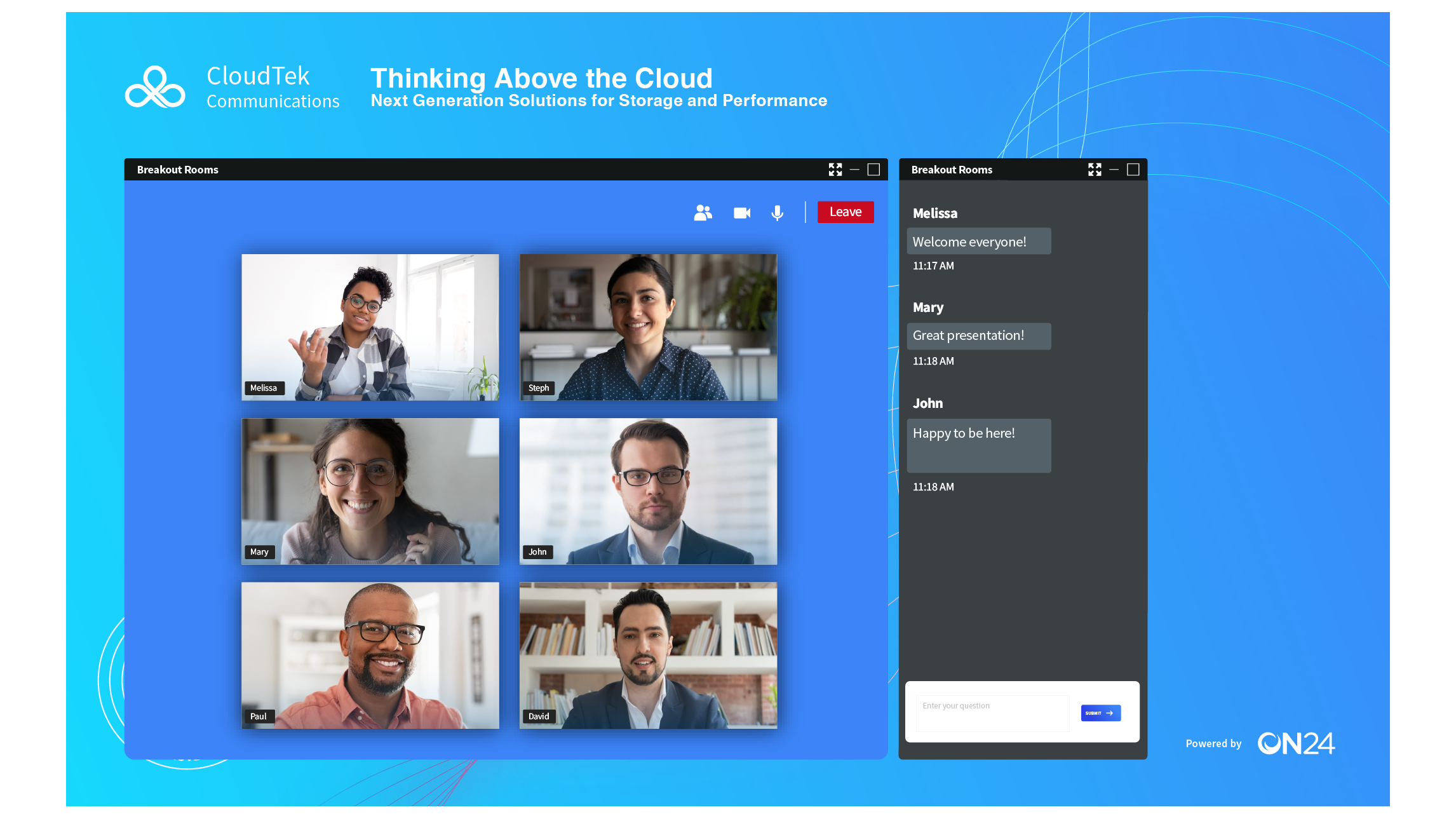
Task: Click the fullscreen icon on Breakout Rooms video panel
Action: 835,169
